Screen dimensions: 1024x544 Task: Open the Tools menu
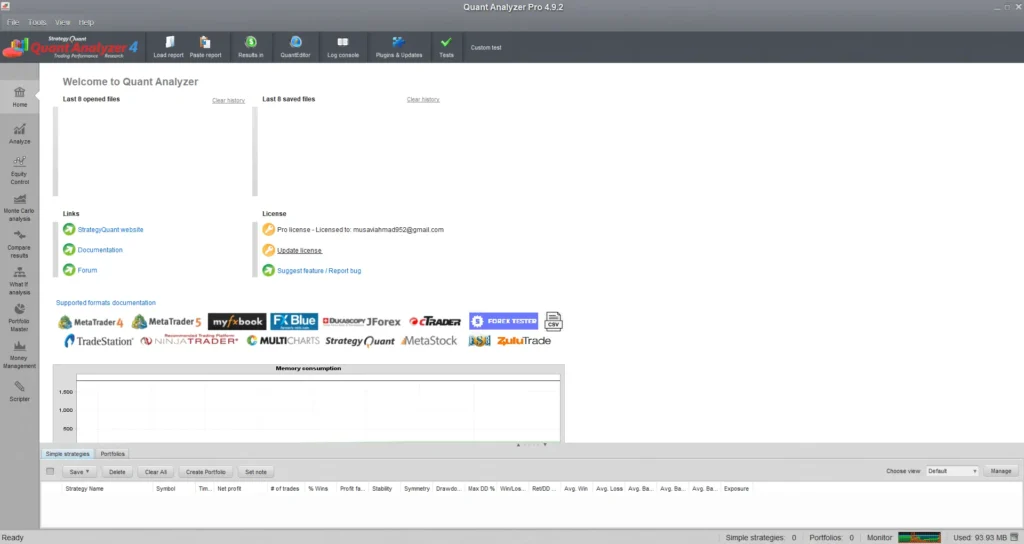(37, 21)
